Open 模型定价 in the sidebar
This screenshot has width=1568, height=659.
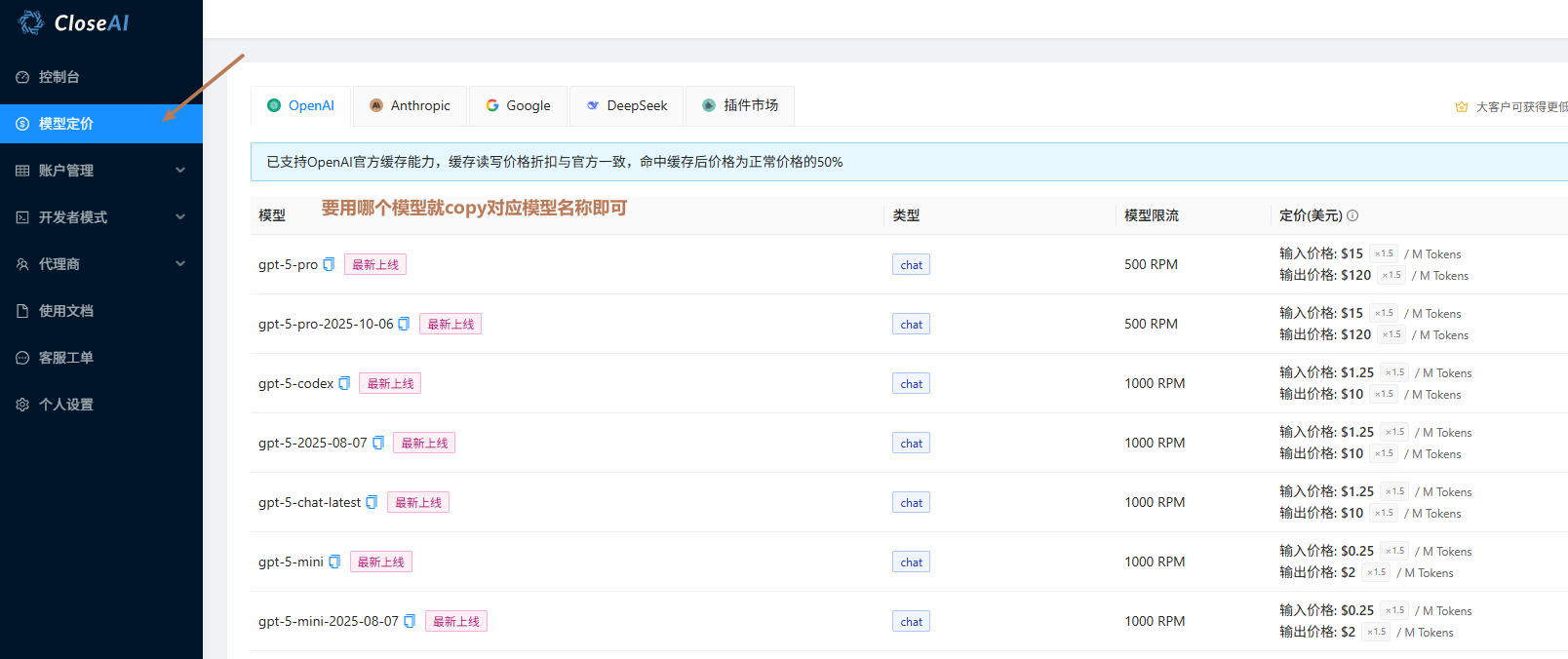[101, 124]
